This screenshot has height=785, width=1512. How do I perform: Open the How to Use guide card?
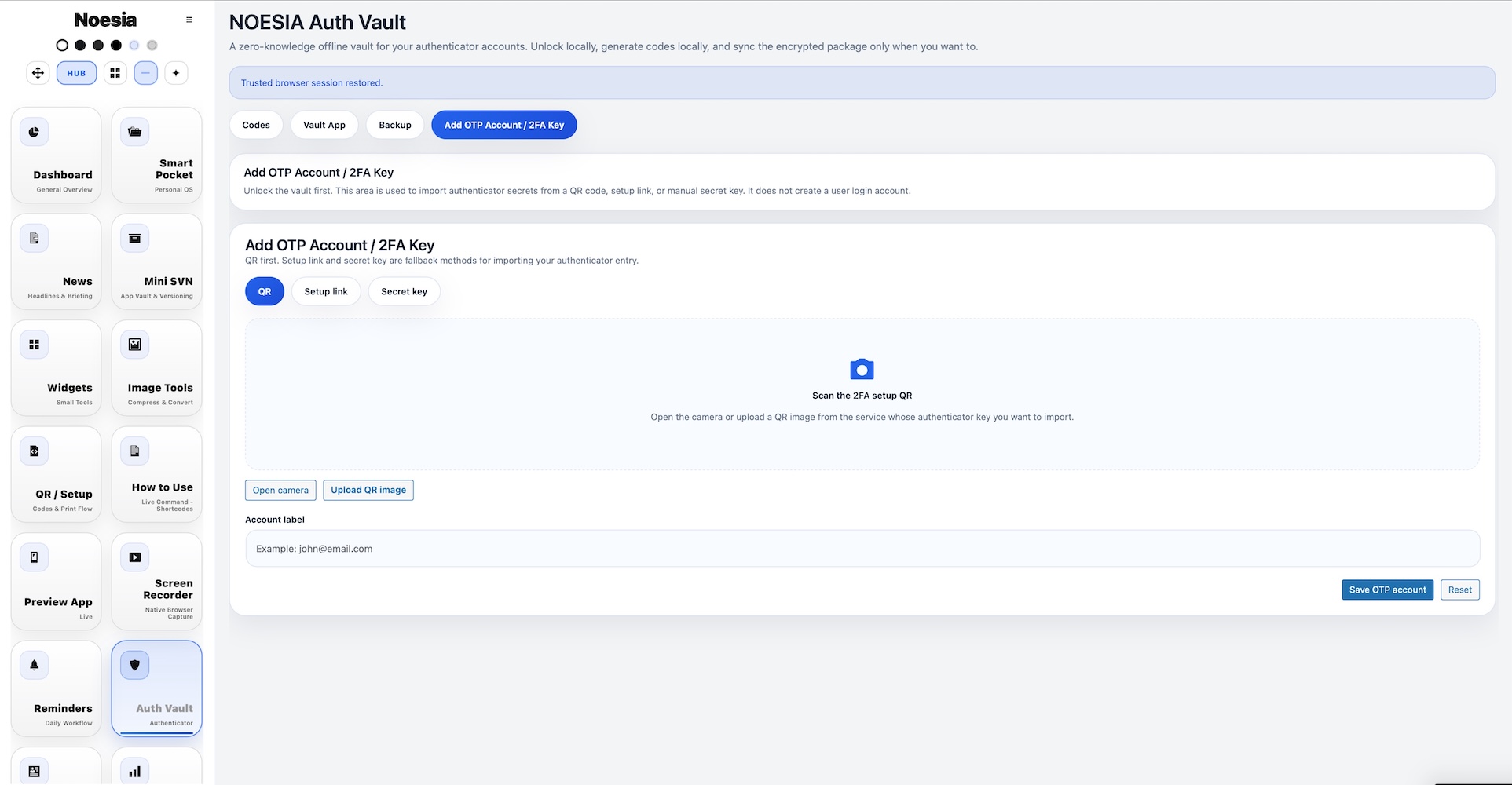pos(157,475)
